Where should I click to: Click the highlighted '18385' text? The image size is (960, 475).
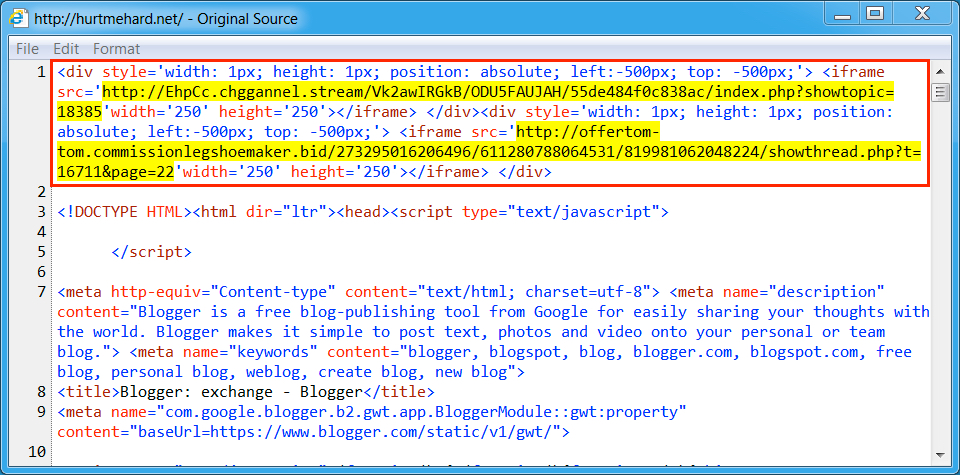click(80, 113)
